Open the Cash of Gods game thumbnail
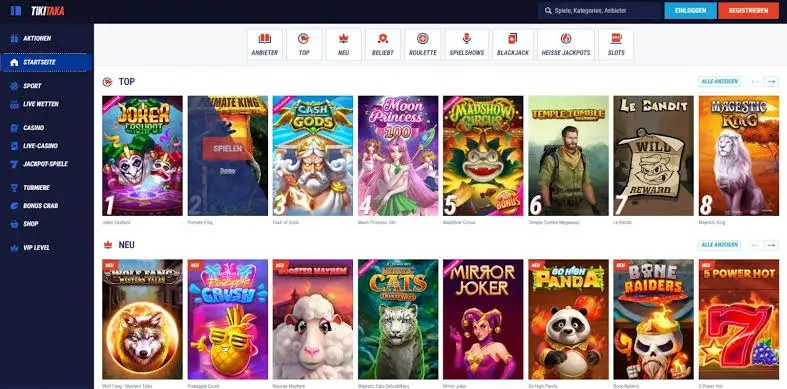Viewport: 787px width, 389px height. click(x=313, y=156)
